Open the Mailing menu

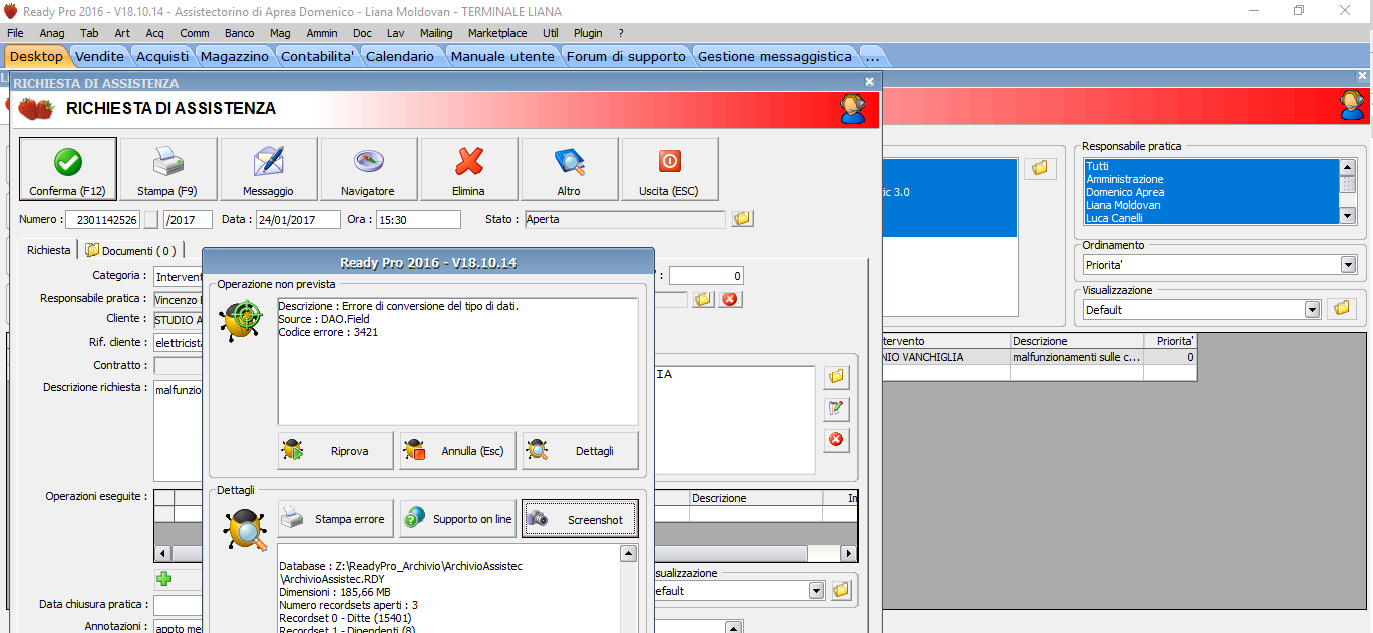tap(436, 33)
